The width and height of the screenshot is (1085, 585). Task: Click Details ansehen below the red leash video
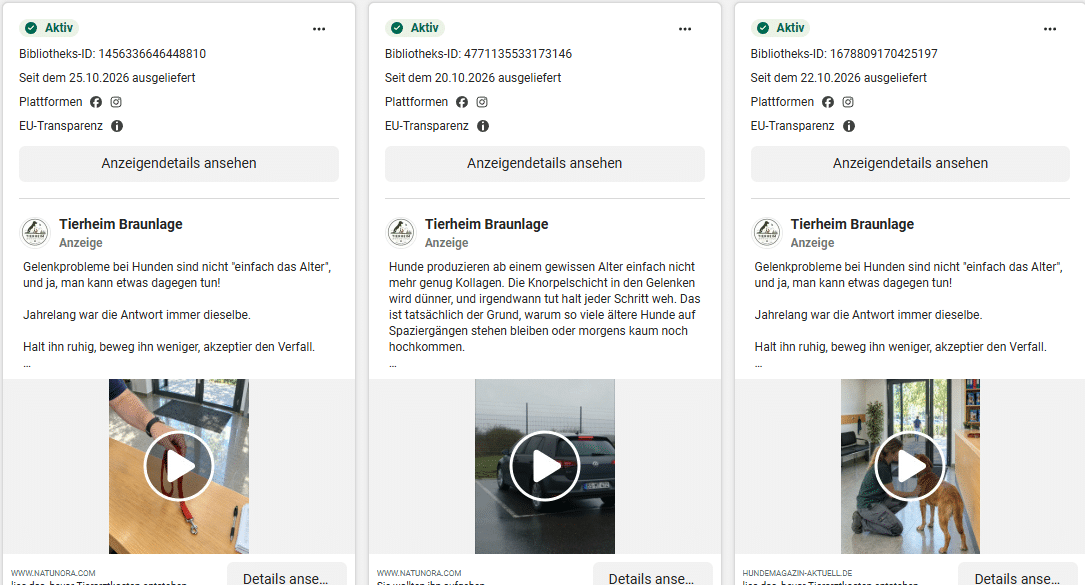[287, 575]
